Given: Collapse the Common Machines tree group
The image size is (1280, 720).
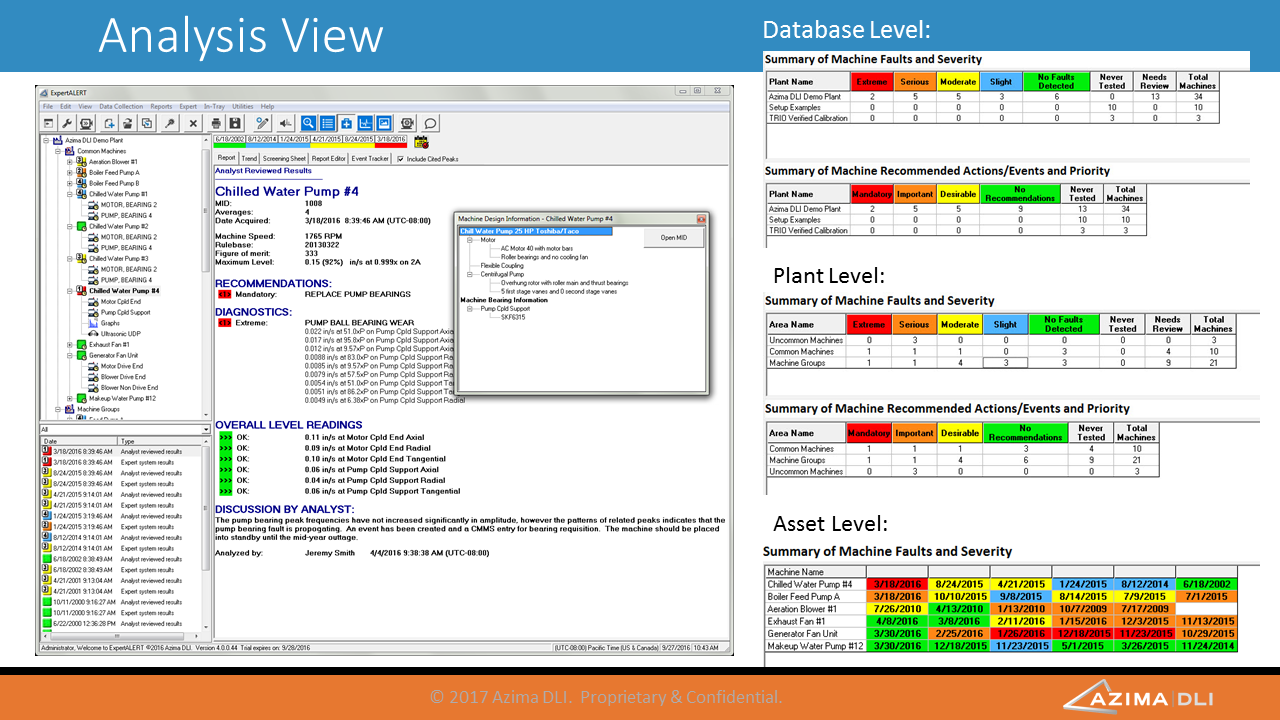Looking at the screenshot, I should click(x=58, y=151).
